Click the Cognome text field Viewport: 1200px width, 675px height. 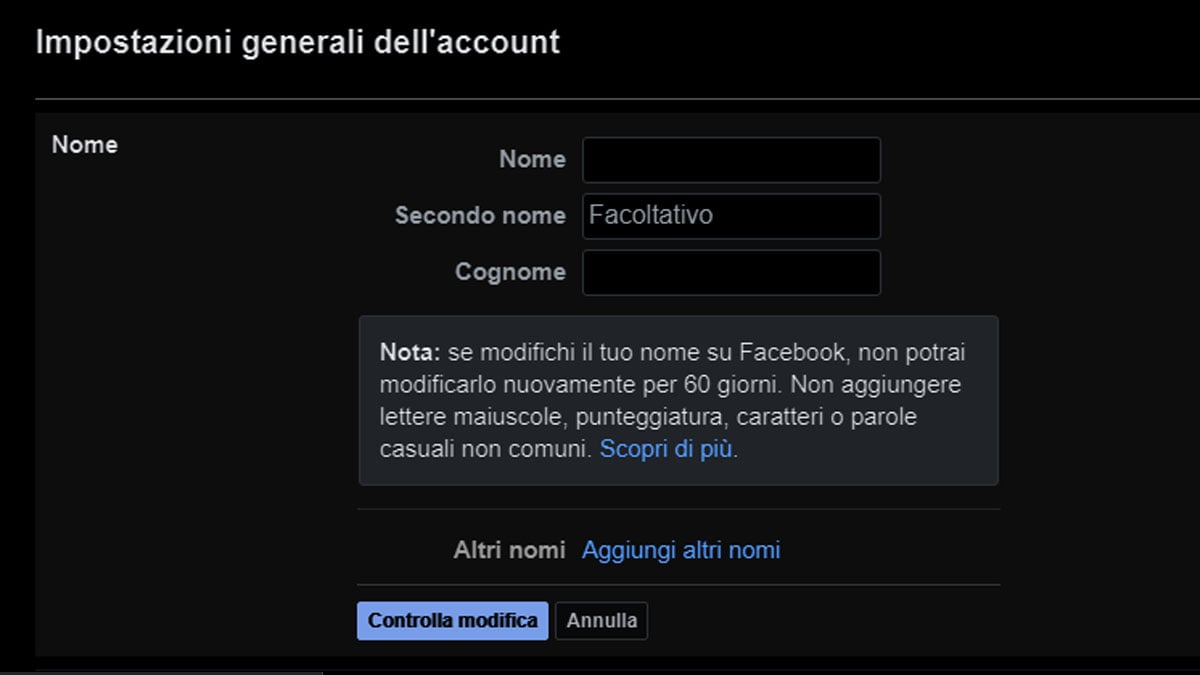[731, 271]
